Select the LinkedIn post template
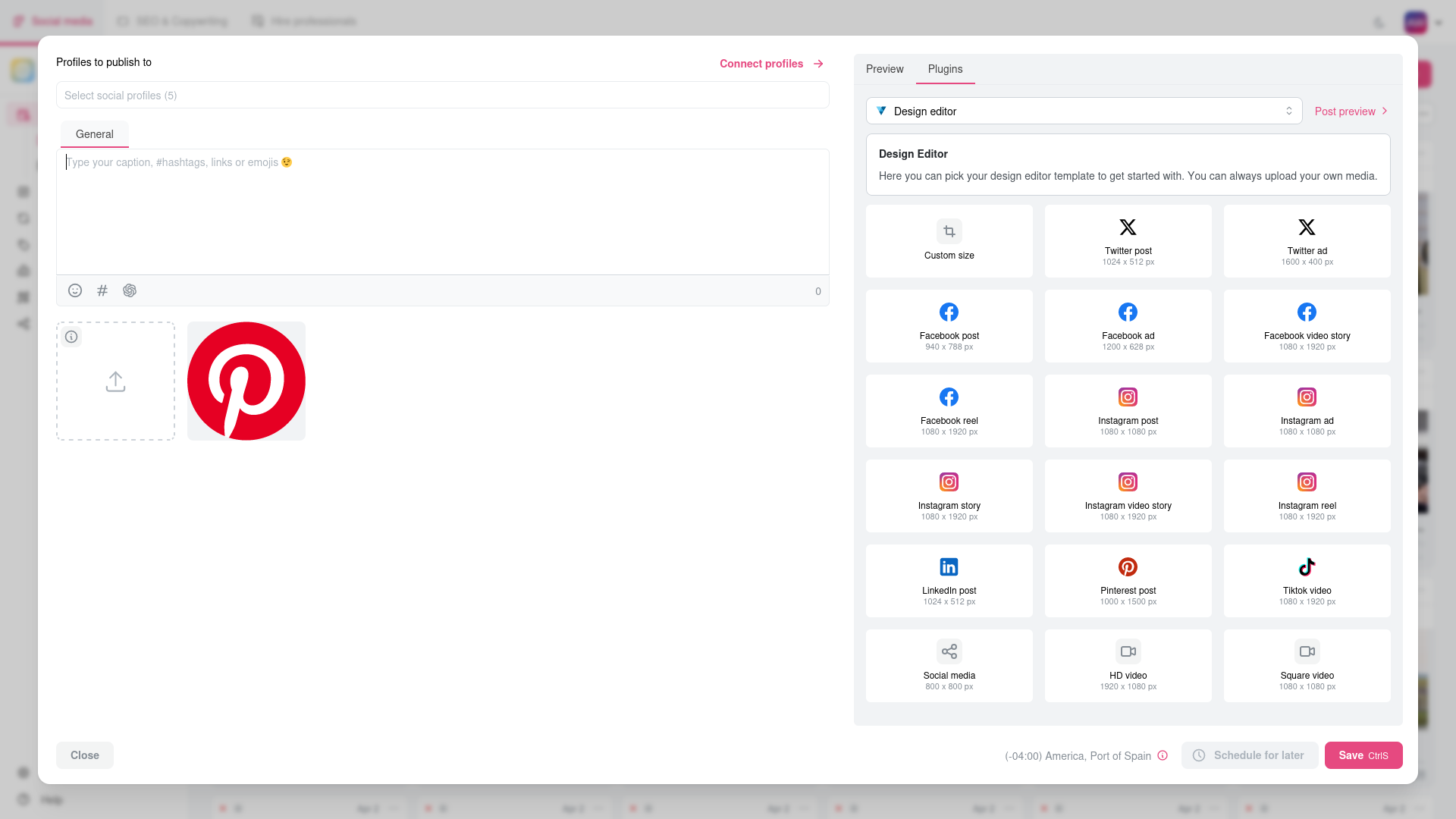The image size is (1456, 819). point(949,581)
